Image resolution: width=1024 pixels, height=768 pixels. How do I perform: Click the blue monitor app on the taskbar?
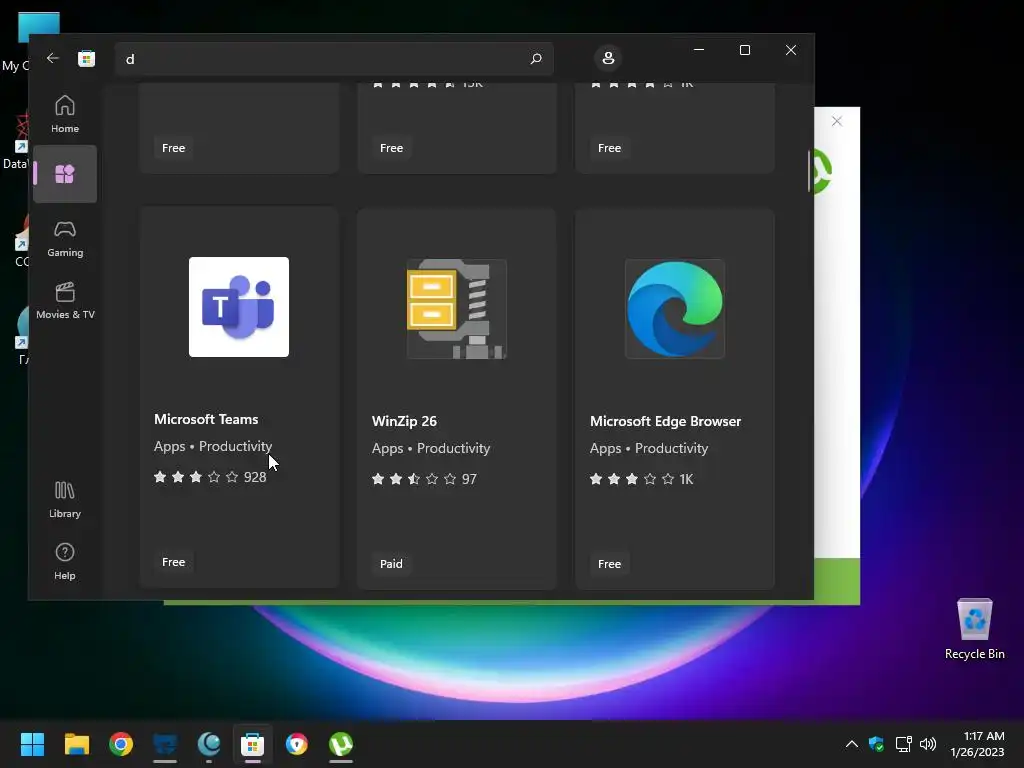[165, 744]
